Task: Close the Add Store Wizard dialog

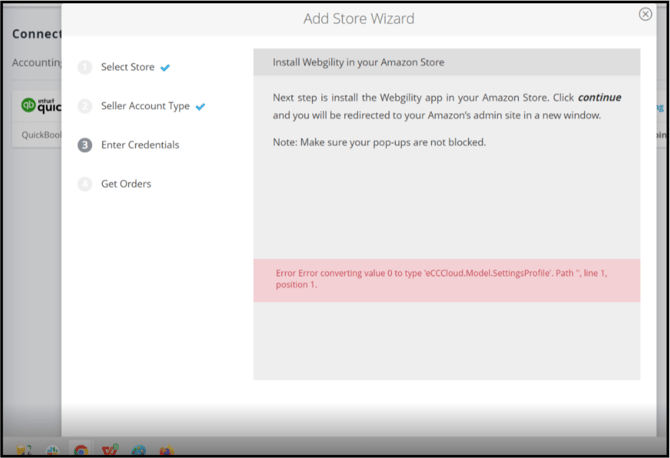Action: click(645, 14)
